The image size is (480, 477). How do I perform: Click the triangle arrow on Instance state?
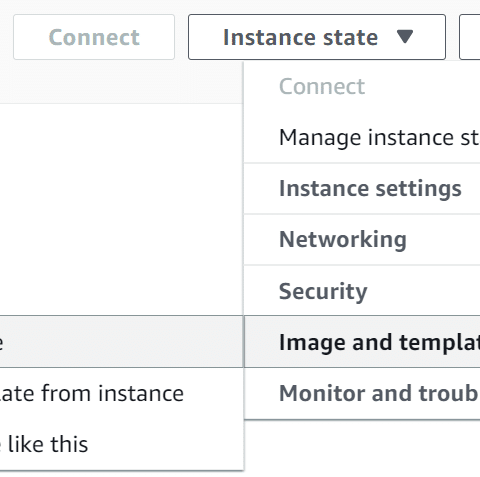[x=405, y=36]
